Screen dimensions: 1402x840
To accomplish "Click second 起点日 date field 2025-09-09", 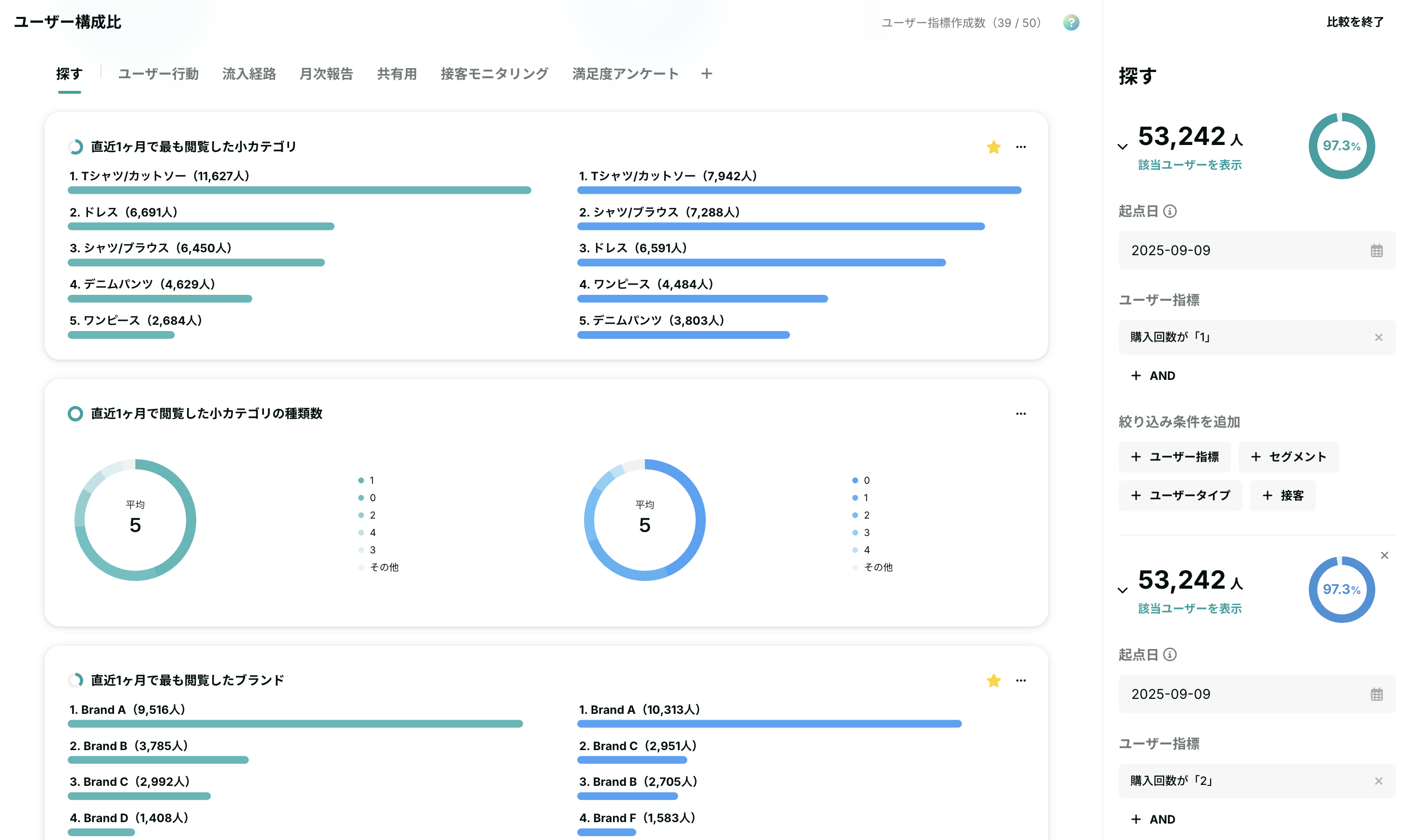I will 1256,695.
